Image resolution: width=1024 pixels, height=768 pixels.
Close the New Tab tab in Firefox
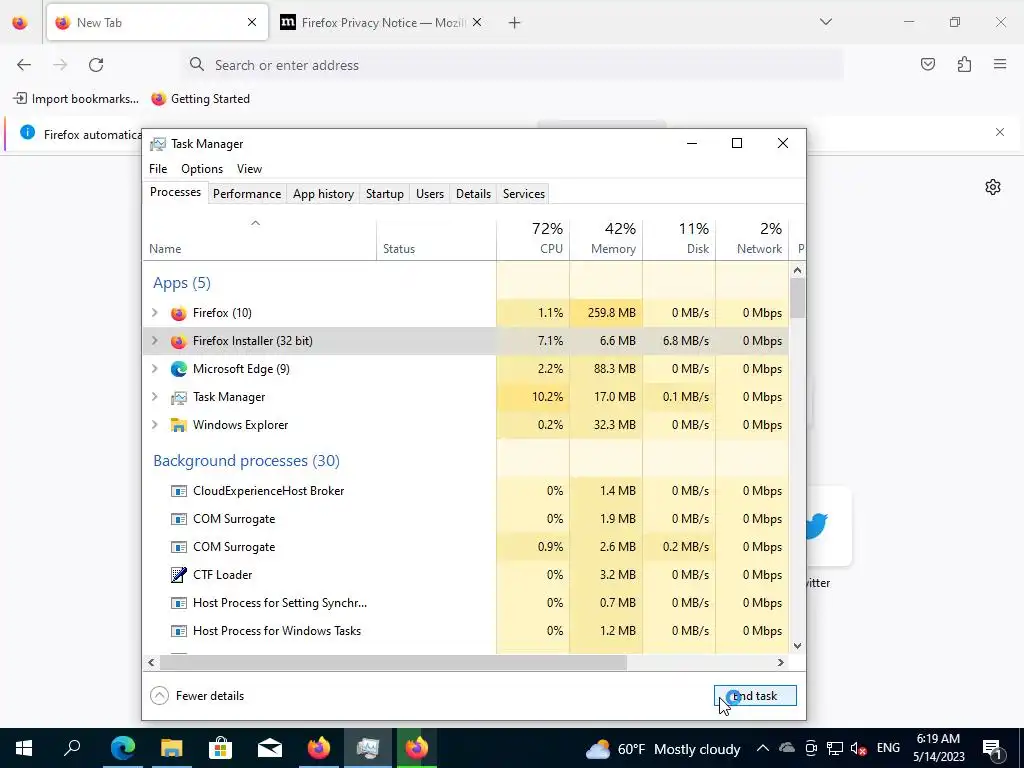252,22
